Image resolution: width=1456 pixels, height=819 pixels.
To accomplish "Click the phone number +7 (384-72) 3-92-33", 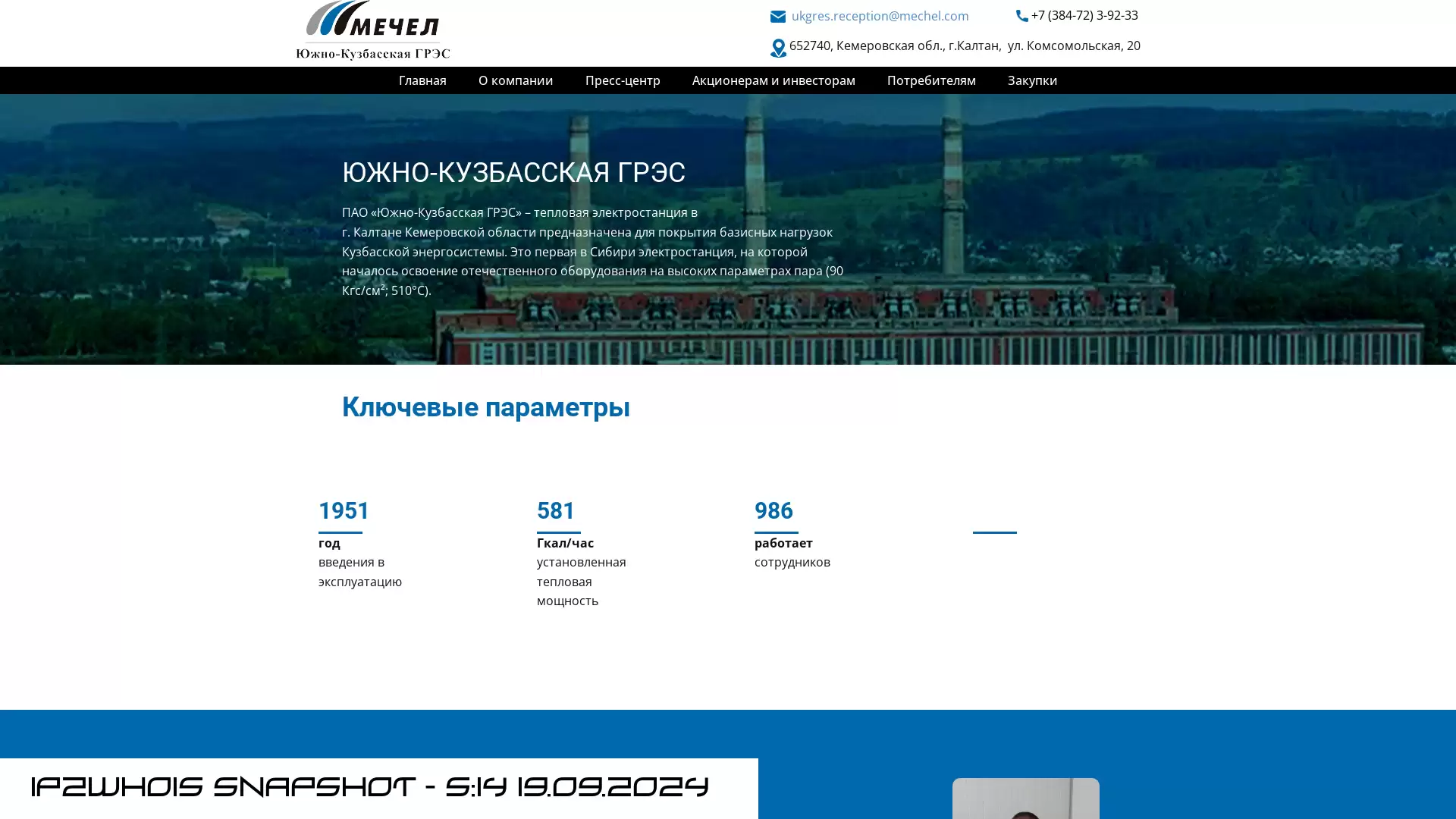I will pos(1084,15).
